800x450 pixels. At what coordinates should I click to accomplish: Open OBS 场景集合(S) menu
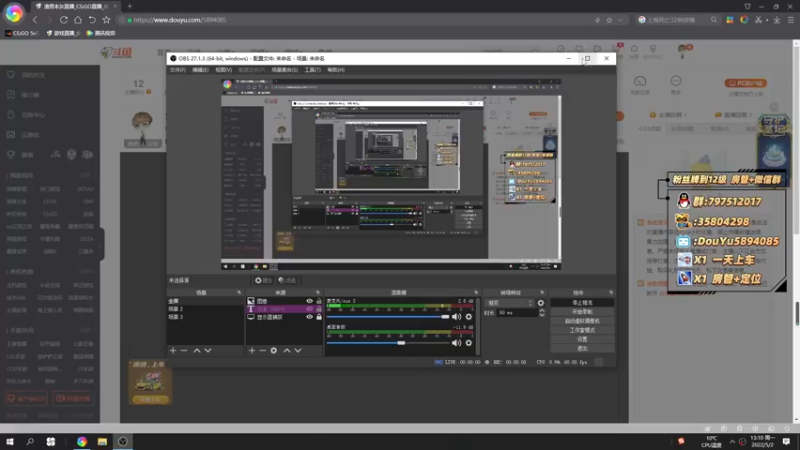click(285, 70)
